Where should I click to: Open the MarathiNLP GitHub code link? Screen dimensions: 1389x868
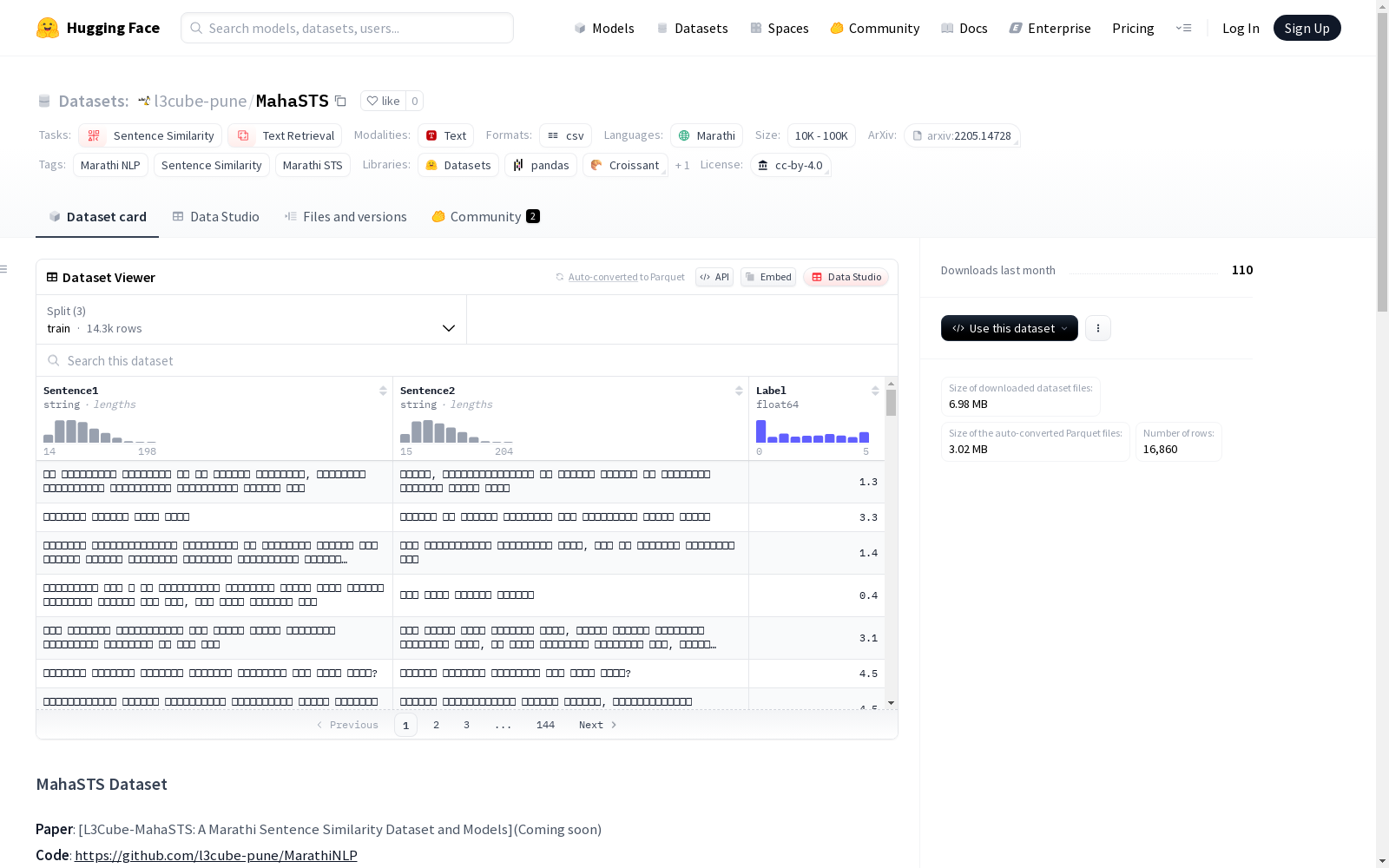[216, 855]
